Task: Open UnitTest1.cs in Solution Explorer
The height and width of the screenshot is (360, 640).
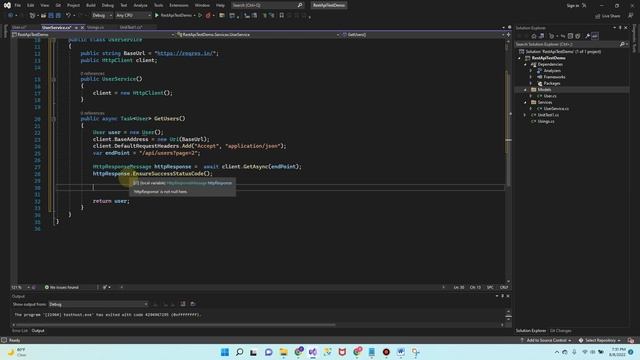Action: click(548, 115)
